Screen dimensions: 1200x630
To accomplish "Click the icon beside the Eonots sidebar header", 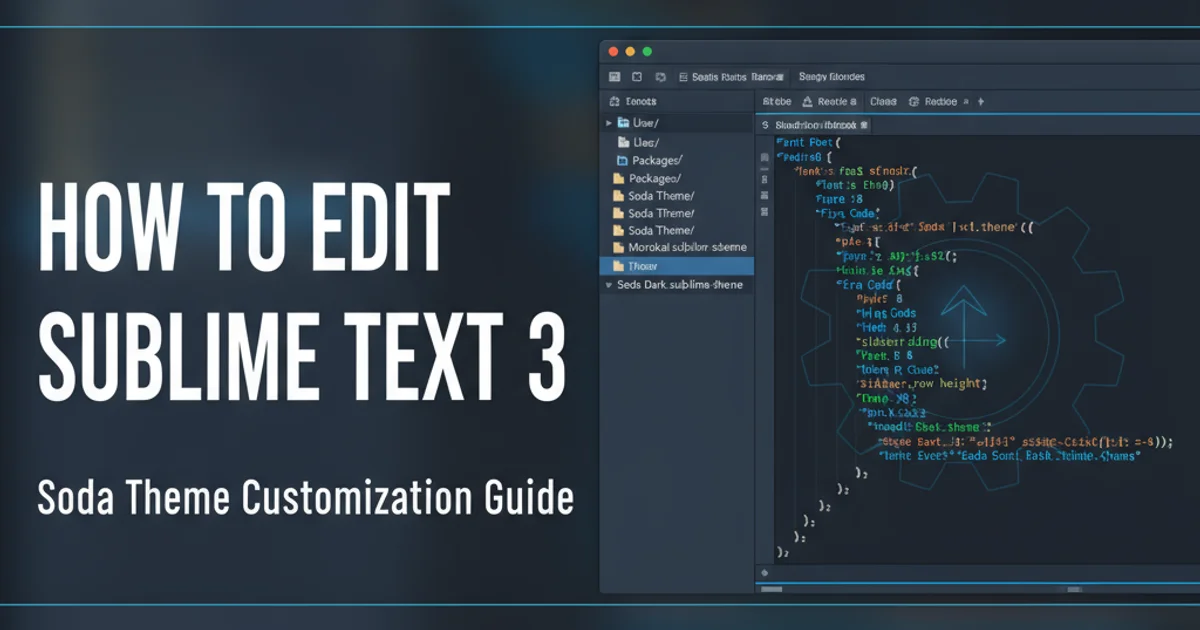I will click(x=613, y=102).
